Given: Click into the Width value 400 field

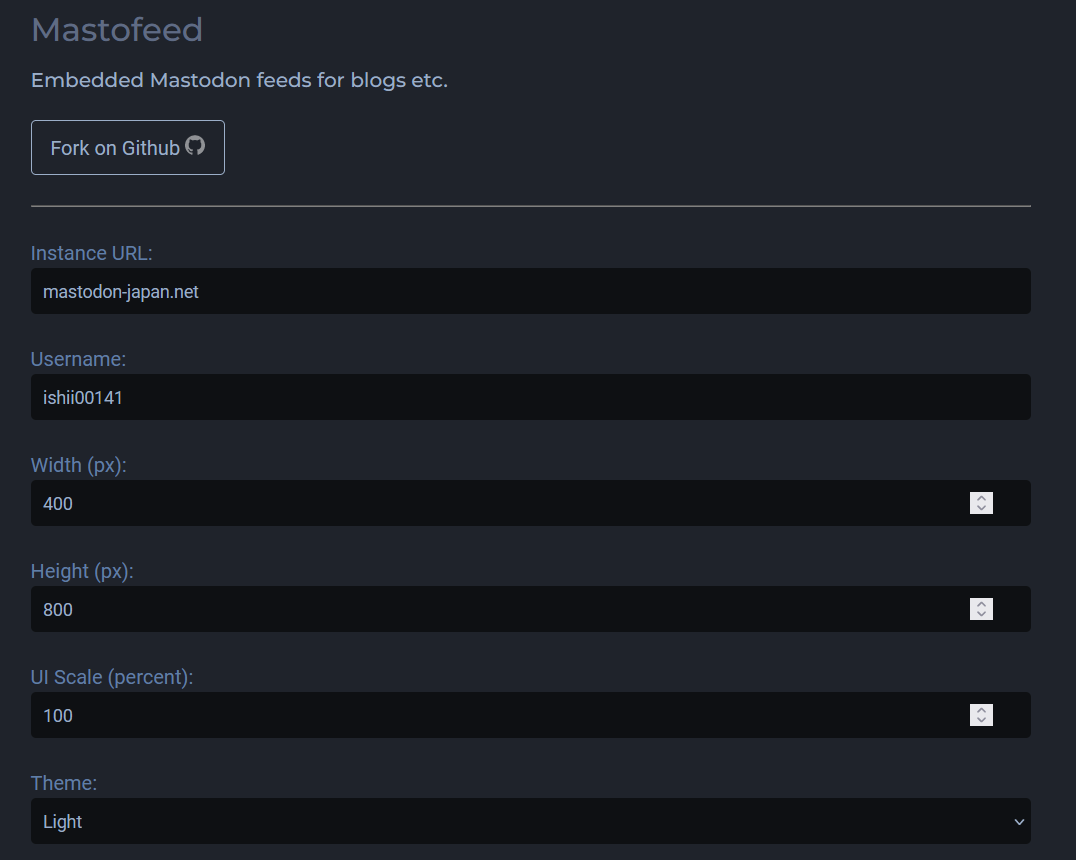Looking at the screenshot, I should coord(530,503).
